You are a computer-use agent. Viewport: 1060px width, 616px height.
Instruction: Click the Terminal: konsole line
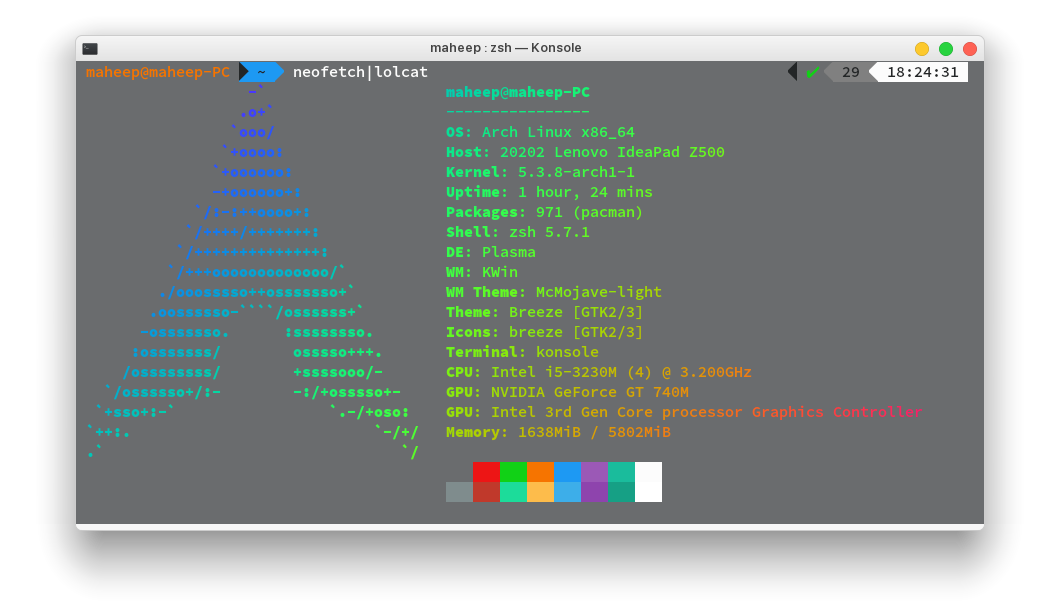[523, 352]
